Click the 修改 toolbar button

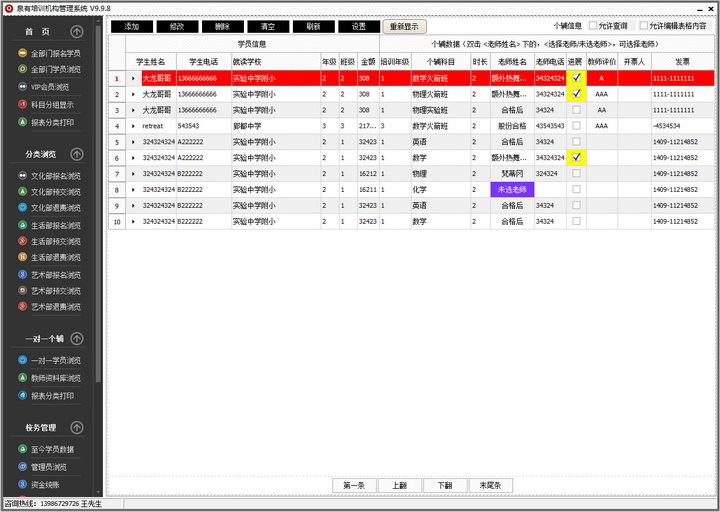[x=177, y=27]
